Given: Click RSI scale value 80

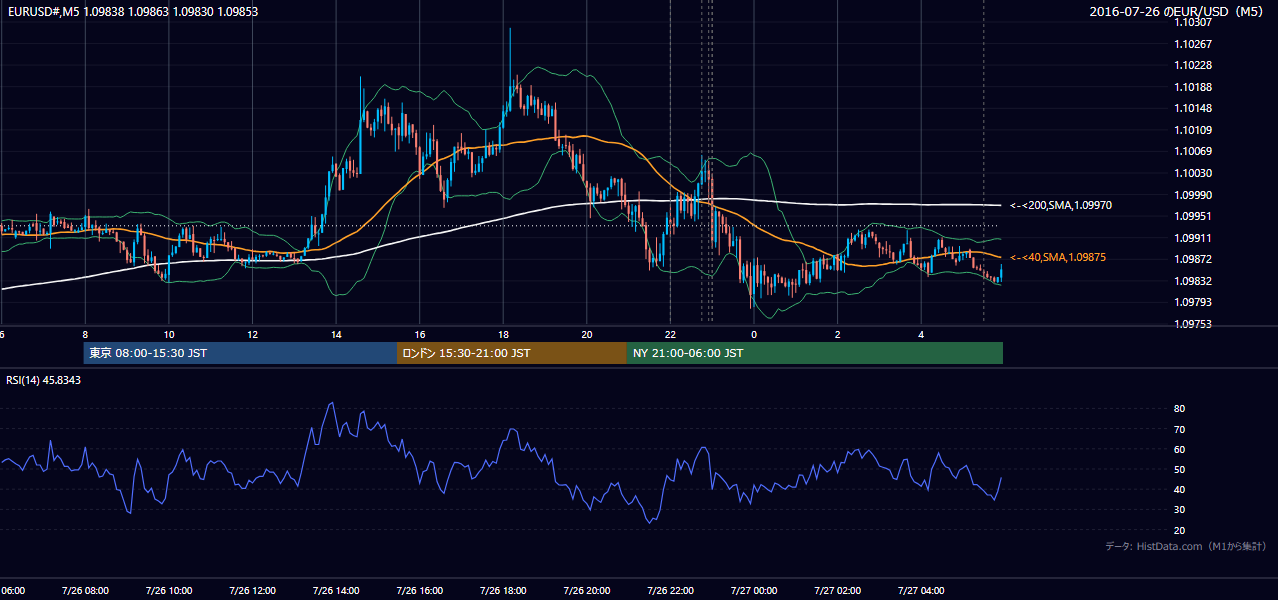Looking at the screenshot, I should pos(1180,409).
